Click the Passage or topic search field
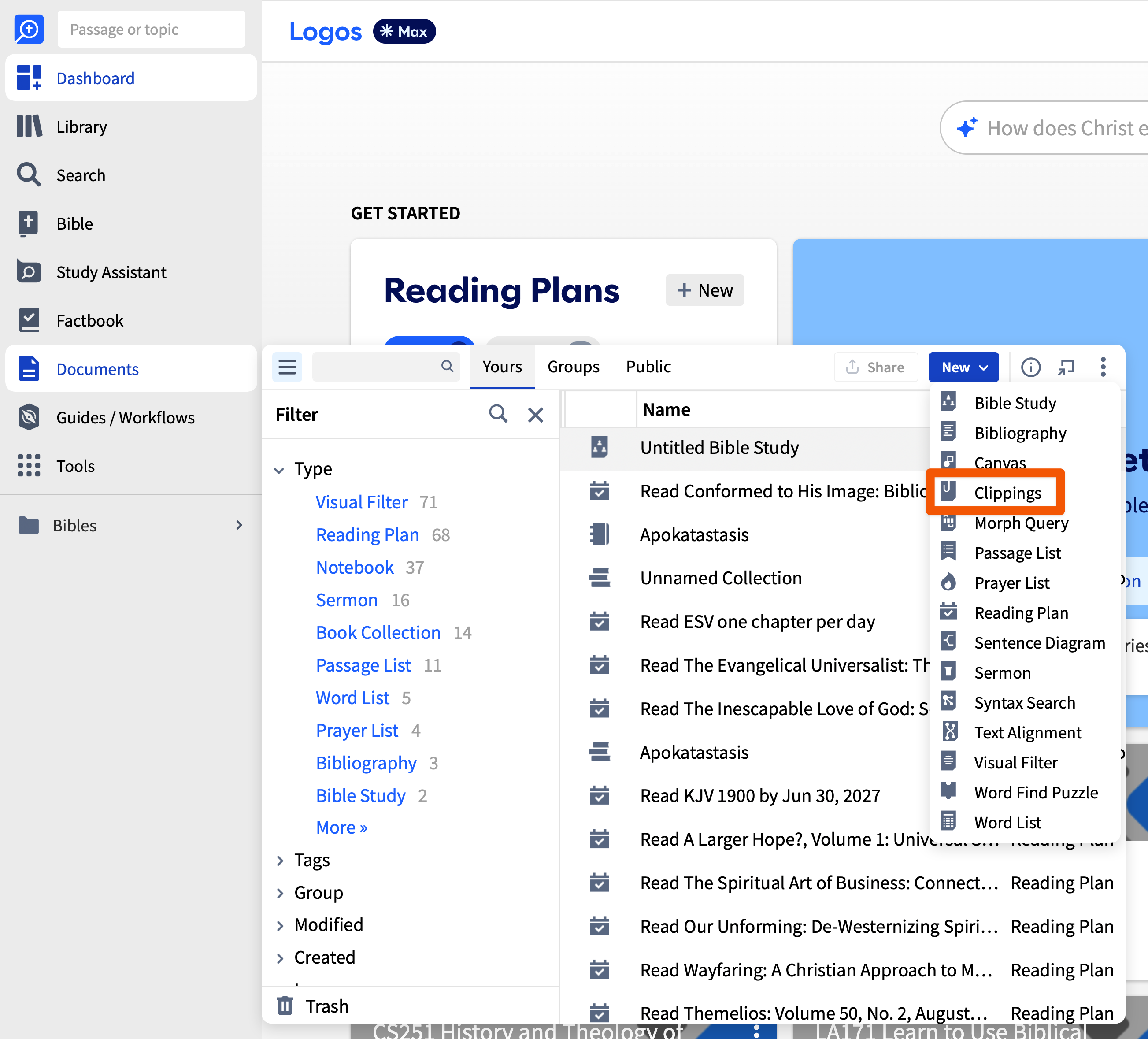 click(152, 29)
